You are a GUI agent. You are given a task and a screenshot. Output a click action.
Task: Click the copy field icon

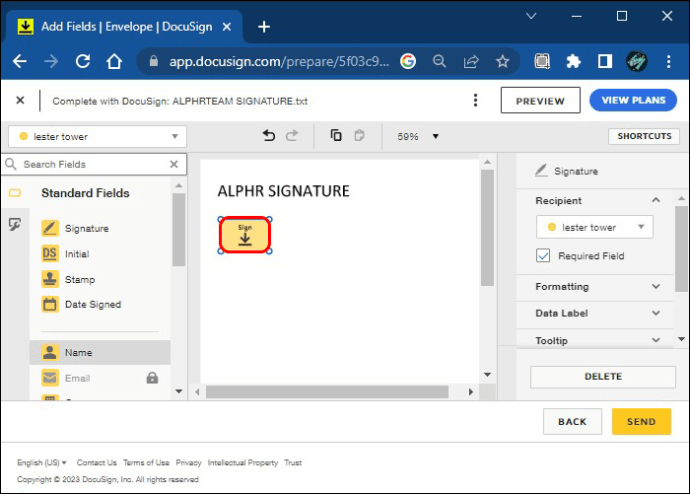(336, 135)
